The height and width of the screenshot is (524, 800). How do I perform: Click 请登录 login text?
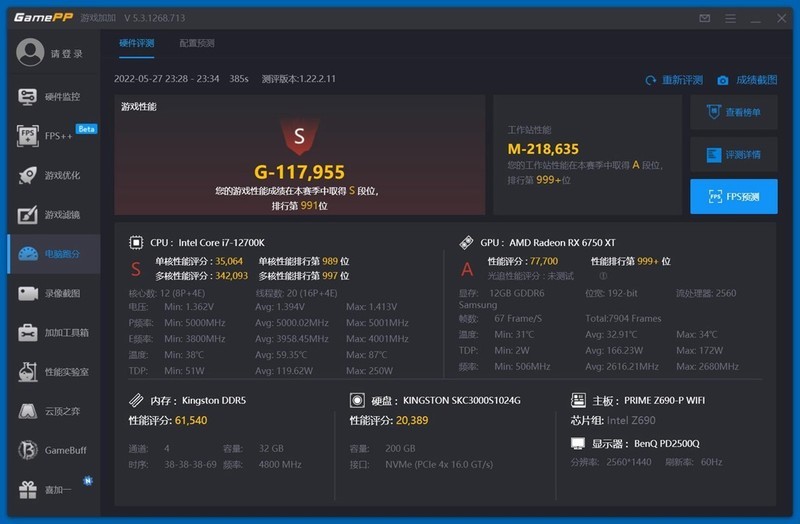(66, 54)
